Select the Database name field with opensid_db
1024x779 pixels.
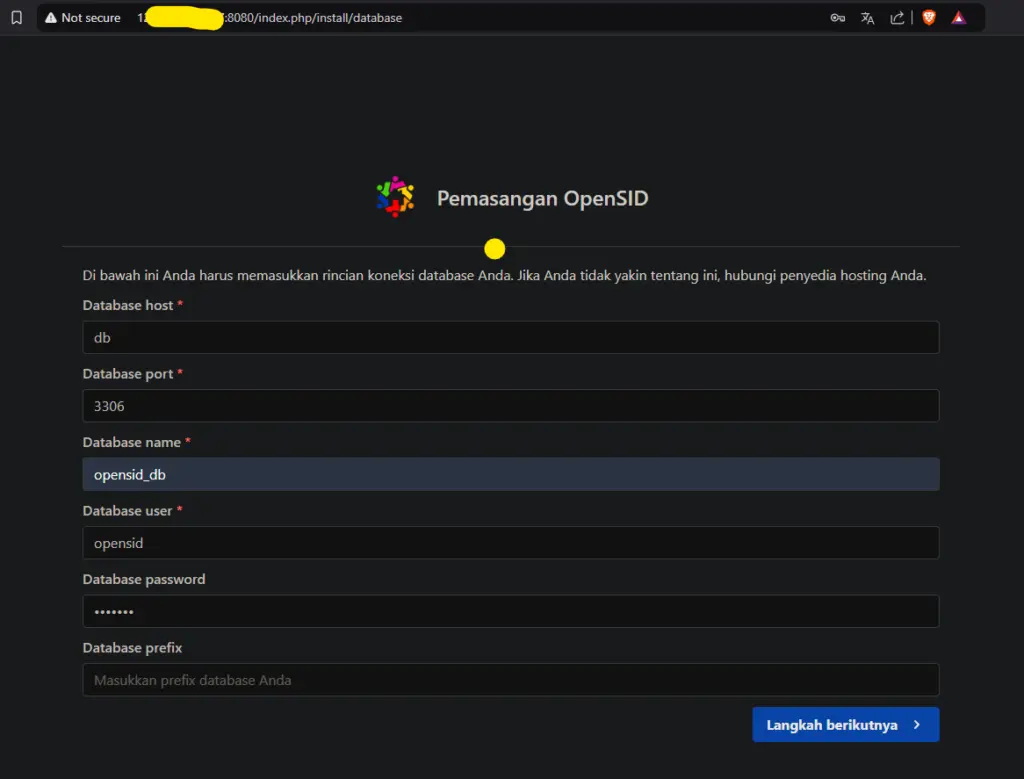coord(510,475)
